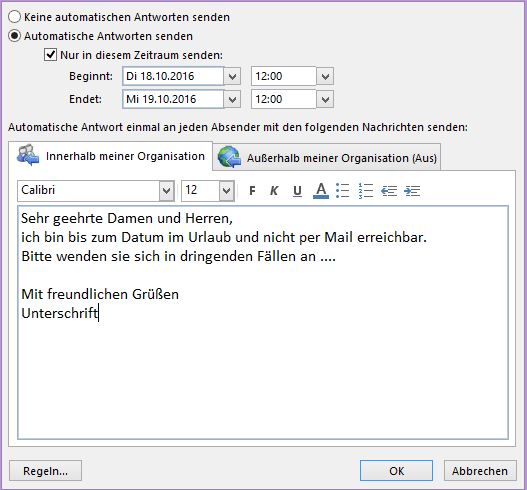
Task: Confirm settings with the OK button
Action: (396, 471)
